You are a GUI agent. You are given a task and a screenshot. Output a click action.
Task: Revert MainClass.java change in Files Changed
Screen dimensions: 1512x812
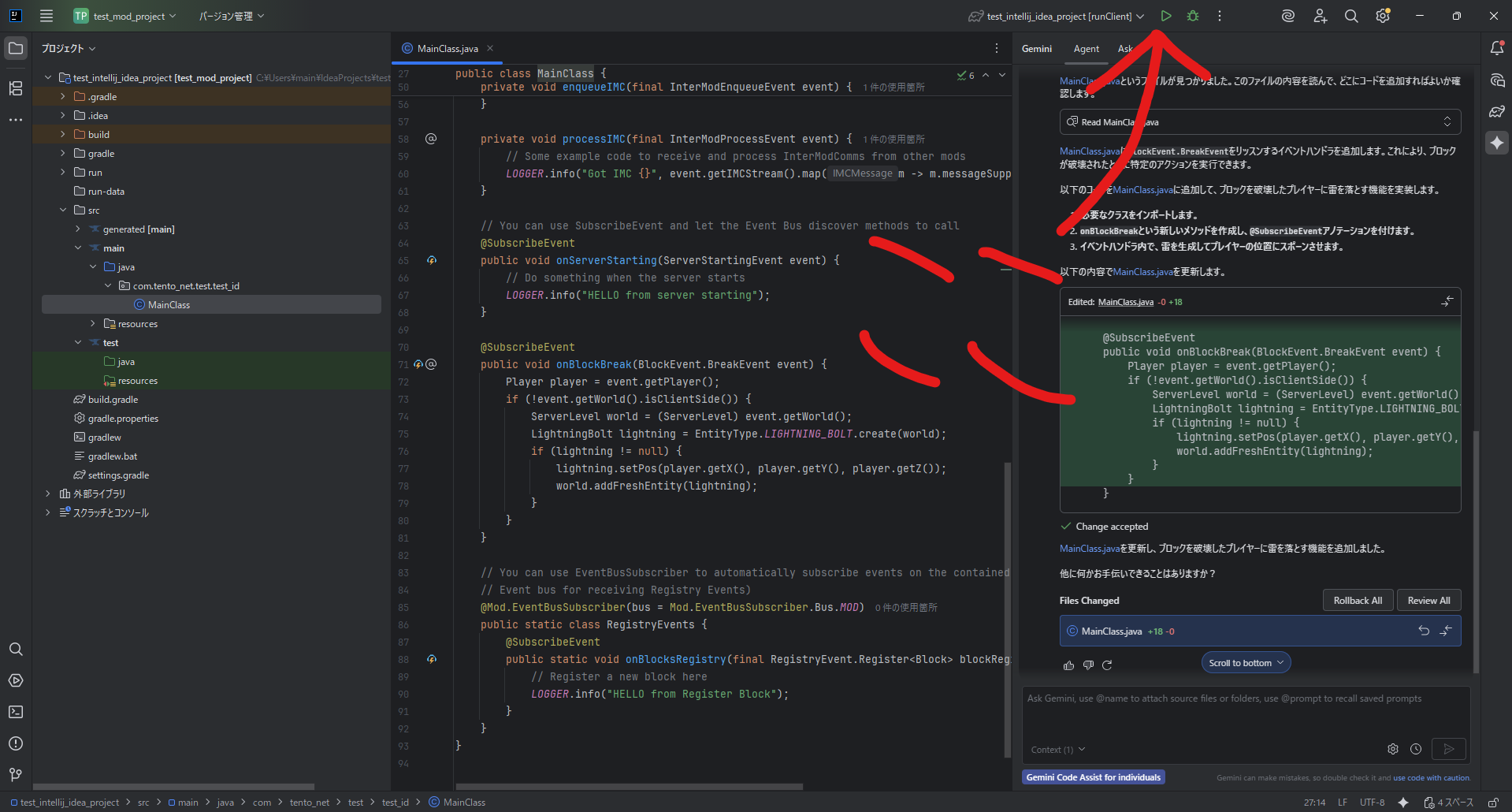pyautogui.click(x=1424, y=631)
